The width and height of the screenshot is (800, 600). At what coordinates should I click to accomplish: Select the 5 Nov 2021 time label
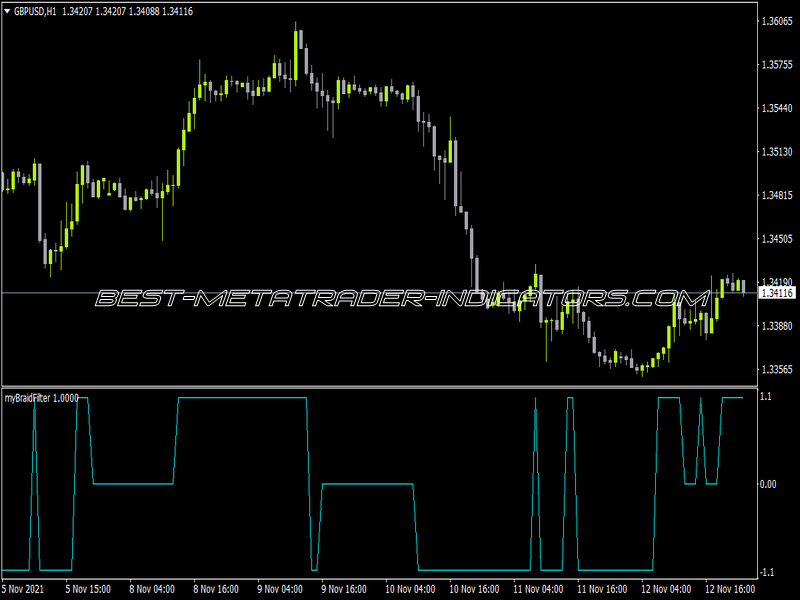pos(23,589)
